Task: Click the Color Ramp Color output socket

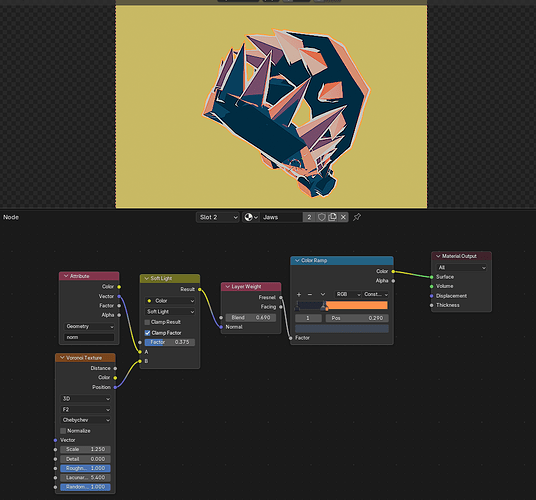Action: pyautogui.click(x=393, y=271)
